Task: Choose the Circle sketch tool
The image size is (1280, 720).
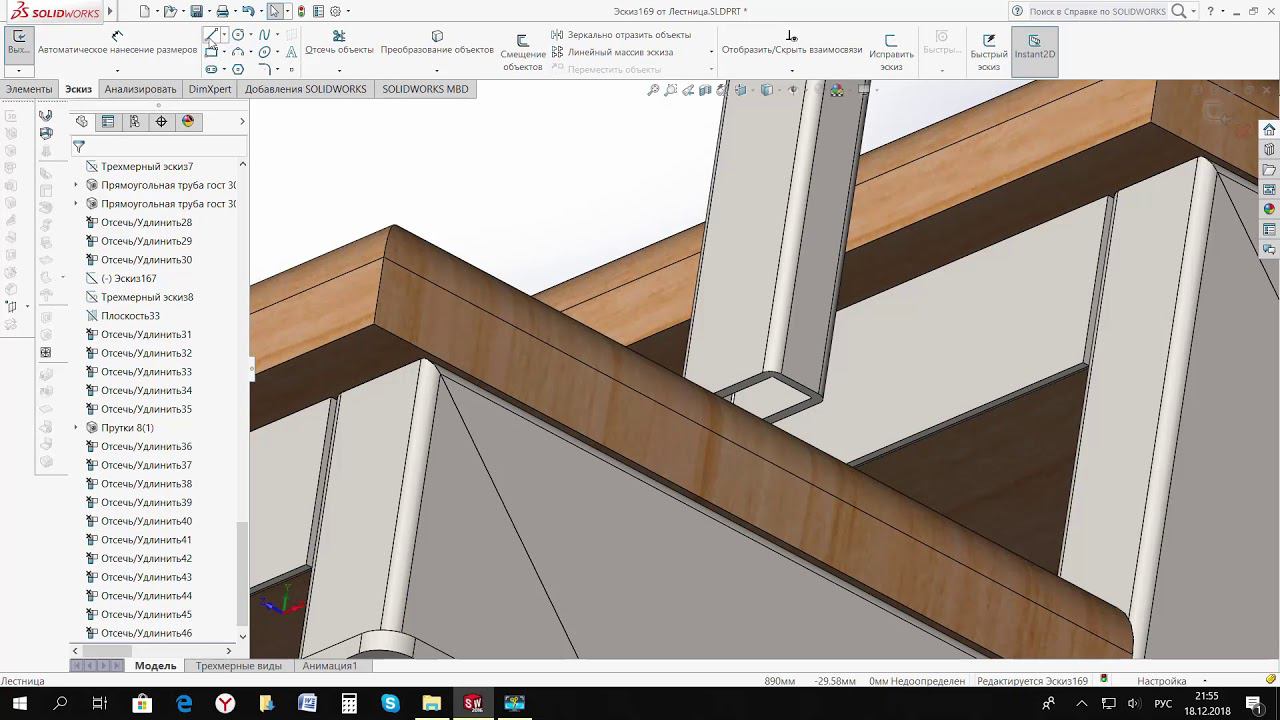Action: (238, 34)
